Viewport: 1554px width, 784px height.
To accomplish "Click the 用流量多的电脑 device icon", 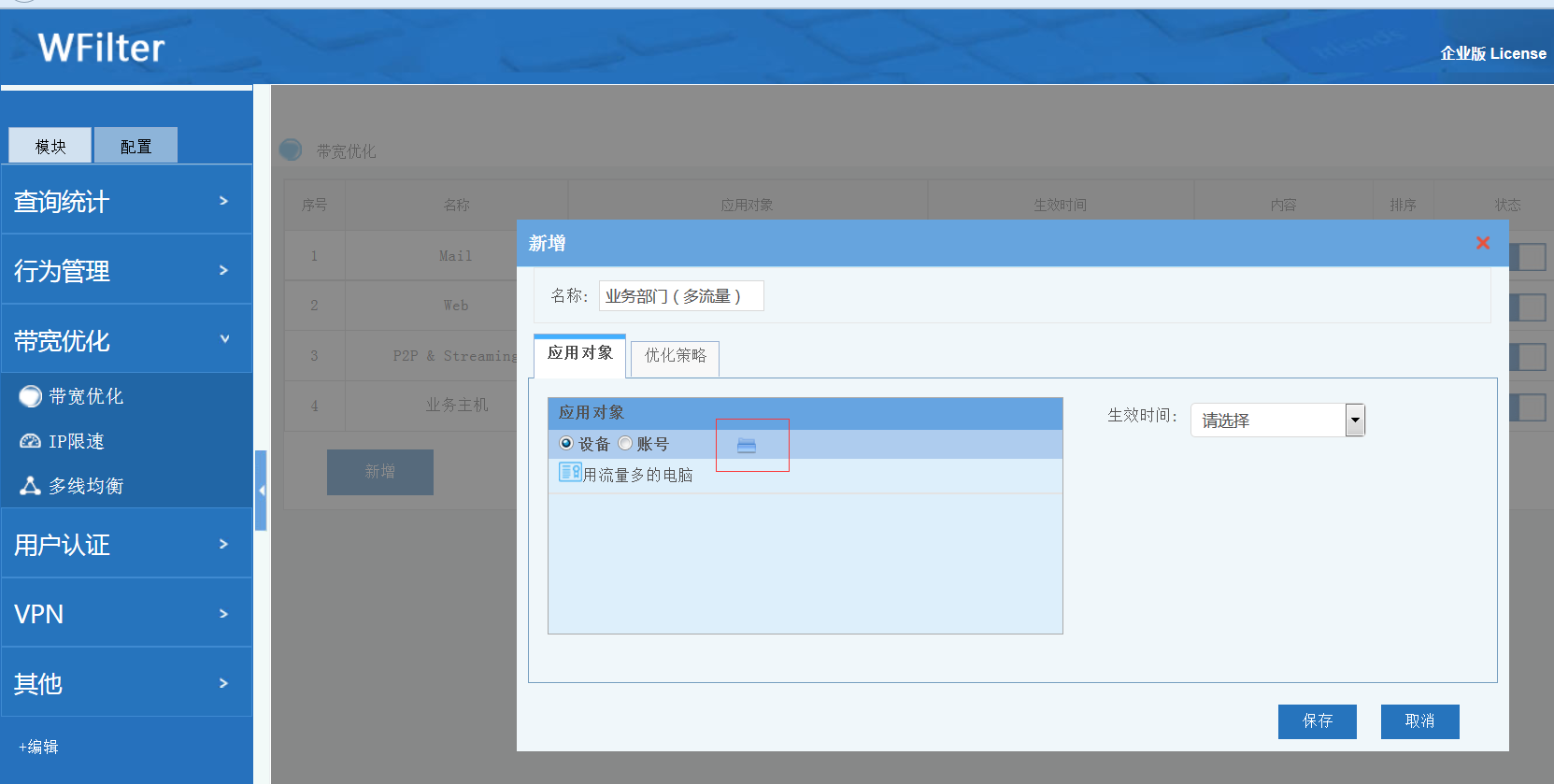I will 570,473.
